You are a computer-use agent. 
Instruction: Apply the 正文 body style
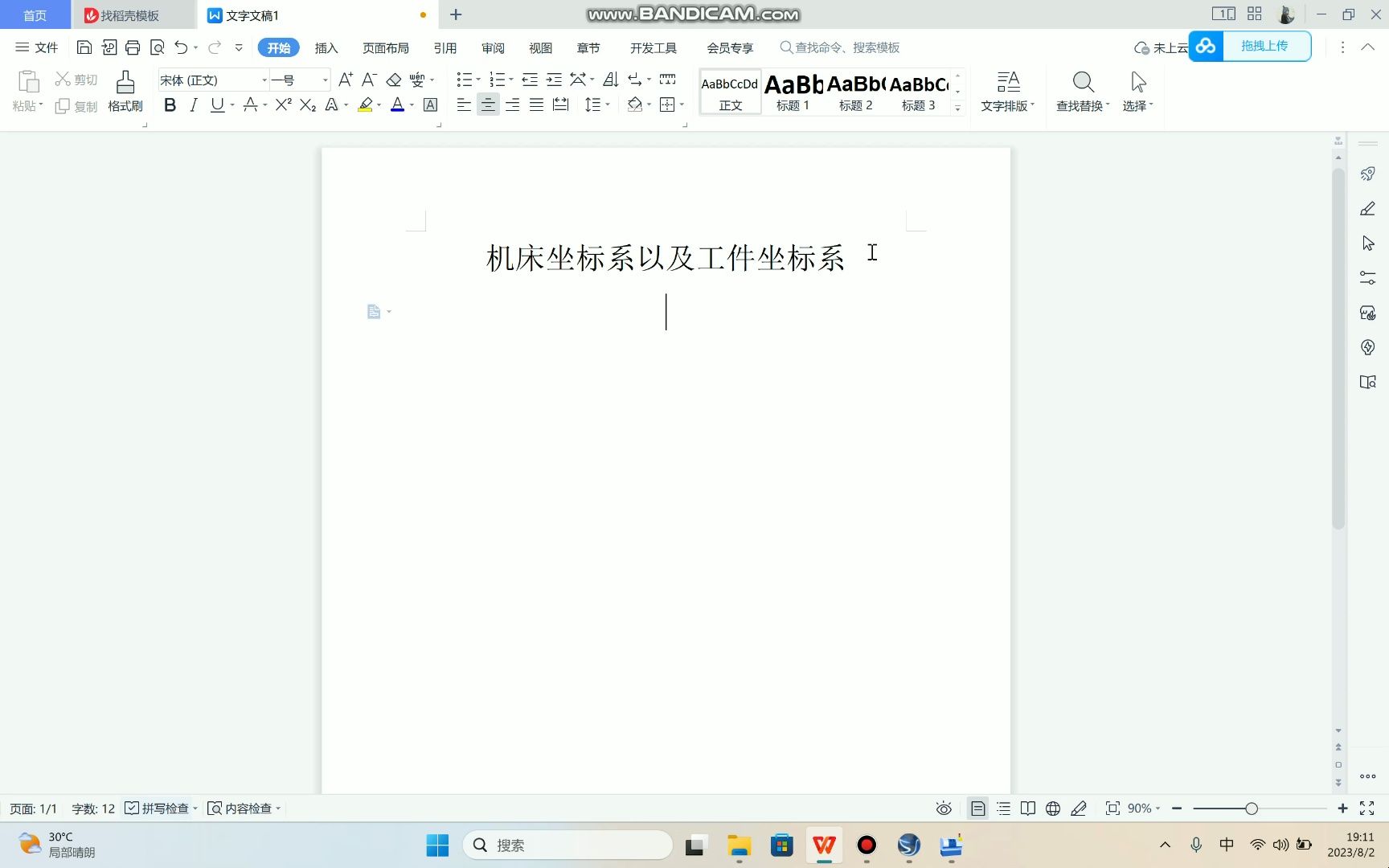pyautogui.click(x=731, y=92)
